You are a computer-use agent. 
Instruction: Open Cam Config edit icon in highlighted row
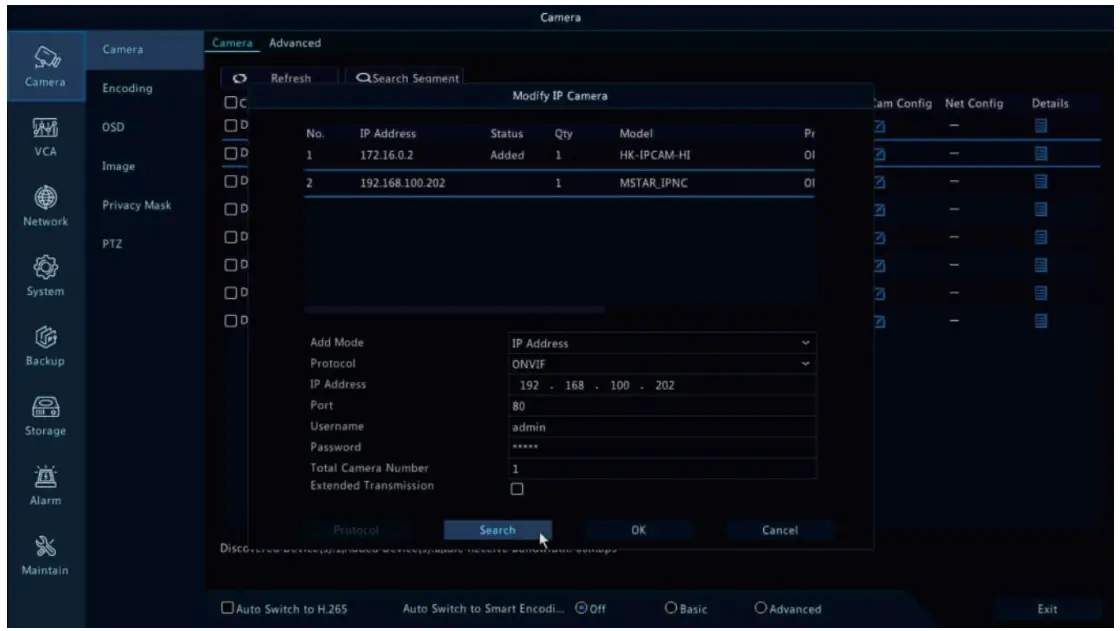click(x=879, y=154)
